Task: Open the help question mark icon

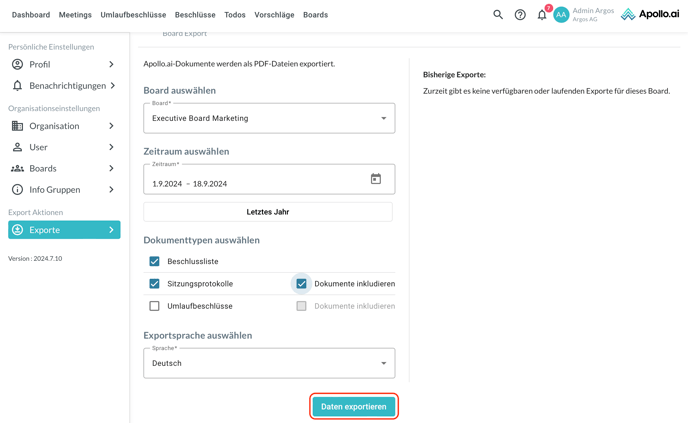Action: click(x=520, y=15)
